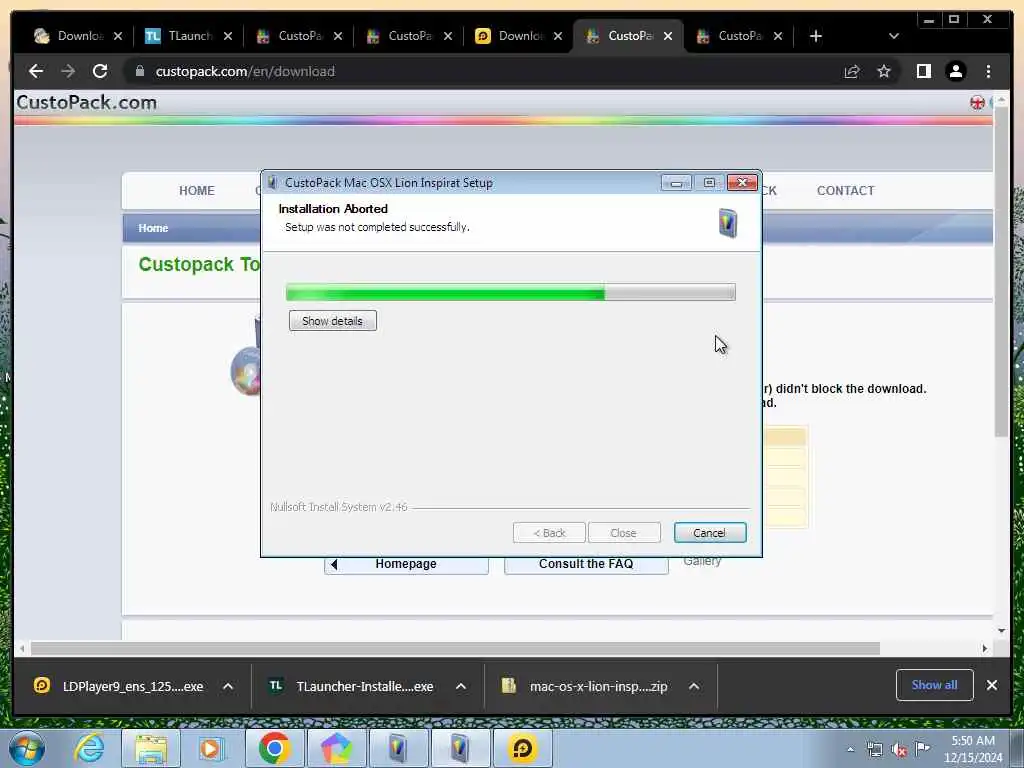Click the Consult the FAQ button
Viewport: 1024px width, 768px height.
[586, 564]
